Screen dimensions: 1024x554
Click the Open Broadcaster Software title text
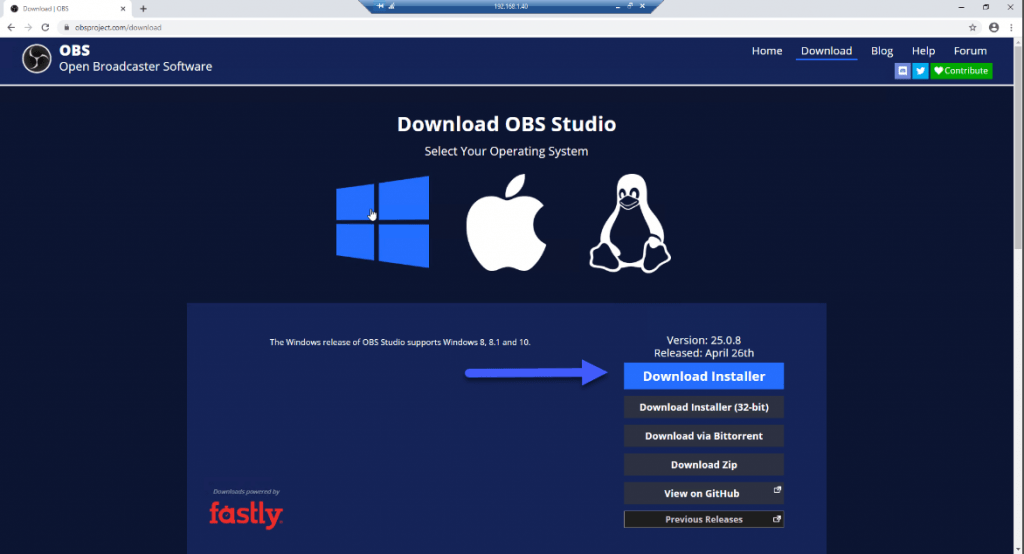136,67
